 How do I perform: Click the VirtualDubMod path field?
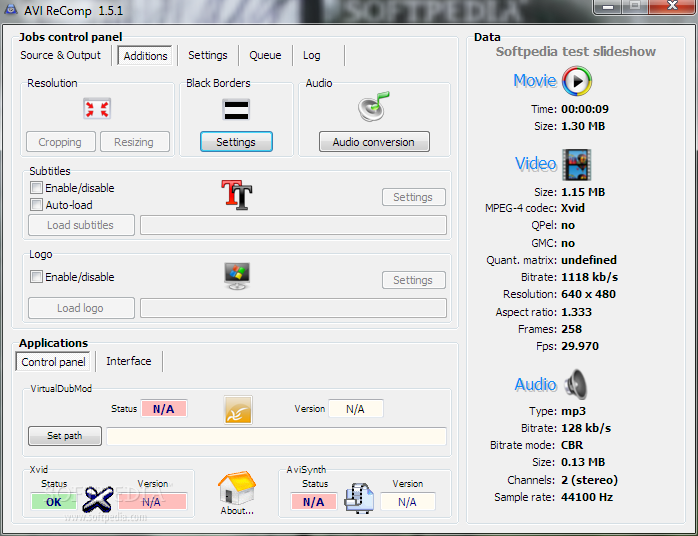coord(276,436)
